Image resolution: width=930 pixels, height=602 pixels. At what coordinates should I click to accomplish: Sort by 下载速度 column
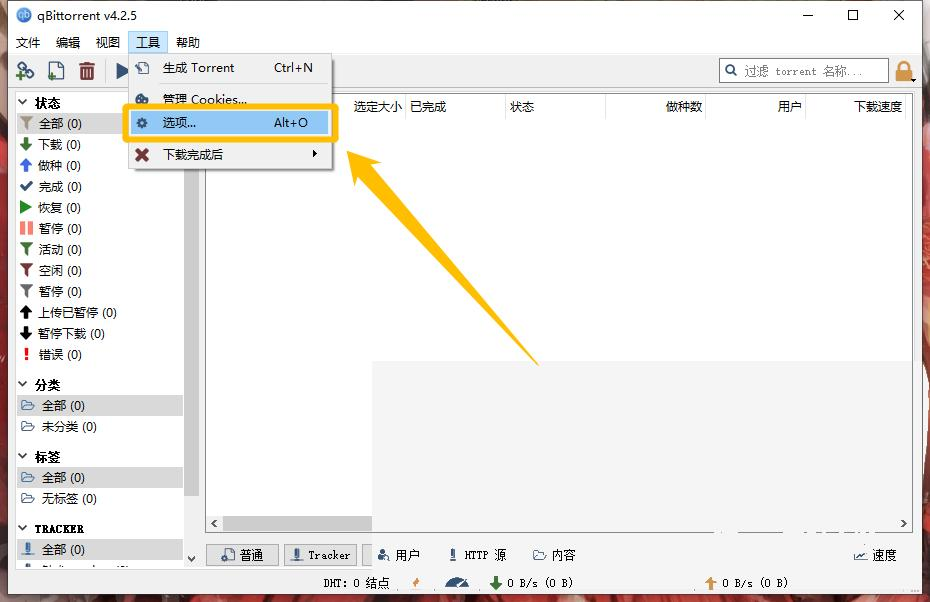click(x=856, y=107)
